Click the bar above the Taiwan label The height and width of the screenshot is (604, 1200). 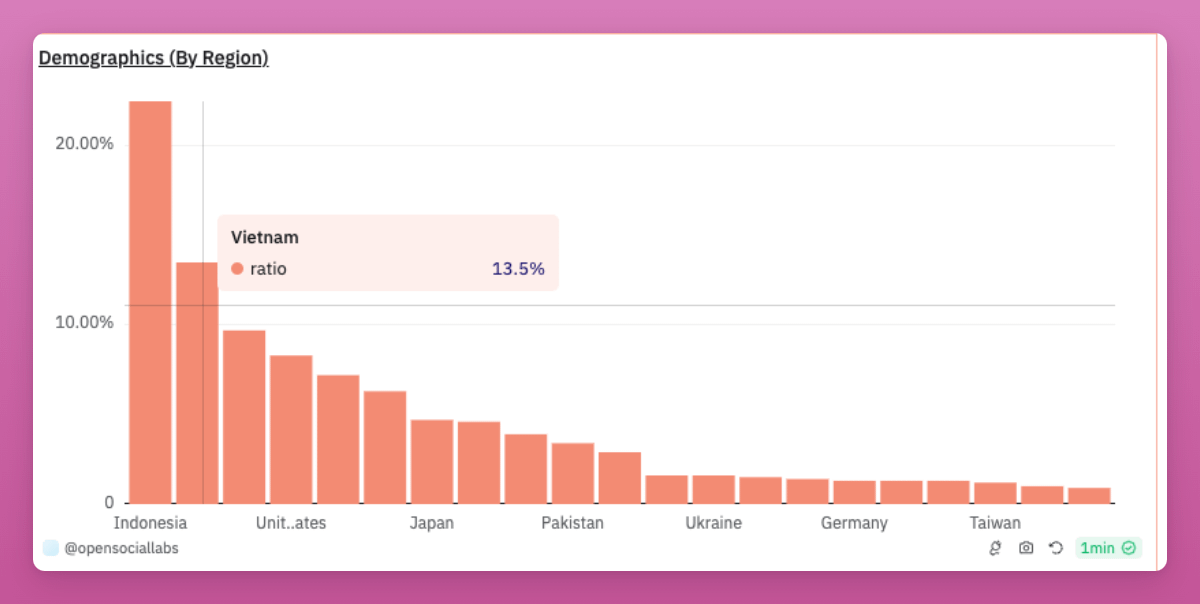[x=995, y=493]
